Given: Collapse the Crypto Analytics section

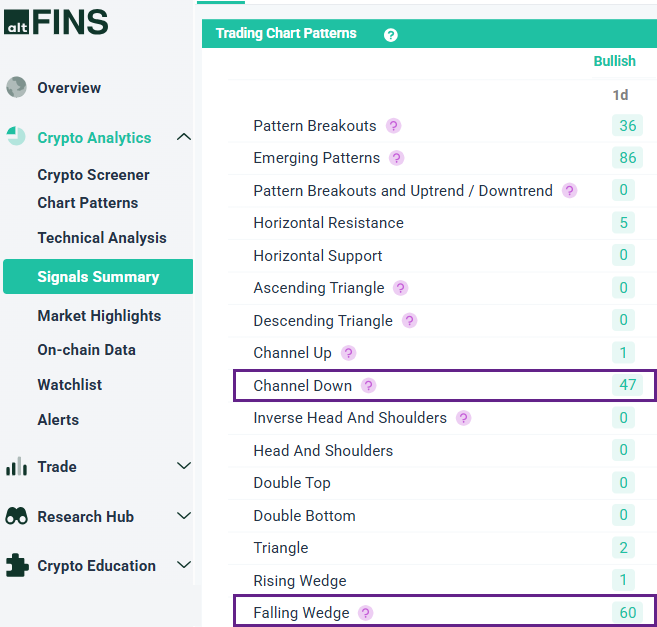Looking at the screenshot, I should 183,137.
